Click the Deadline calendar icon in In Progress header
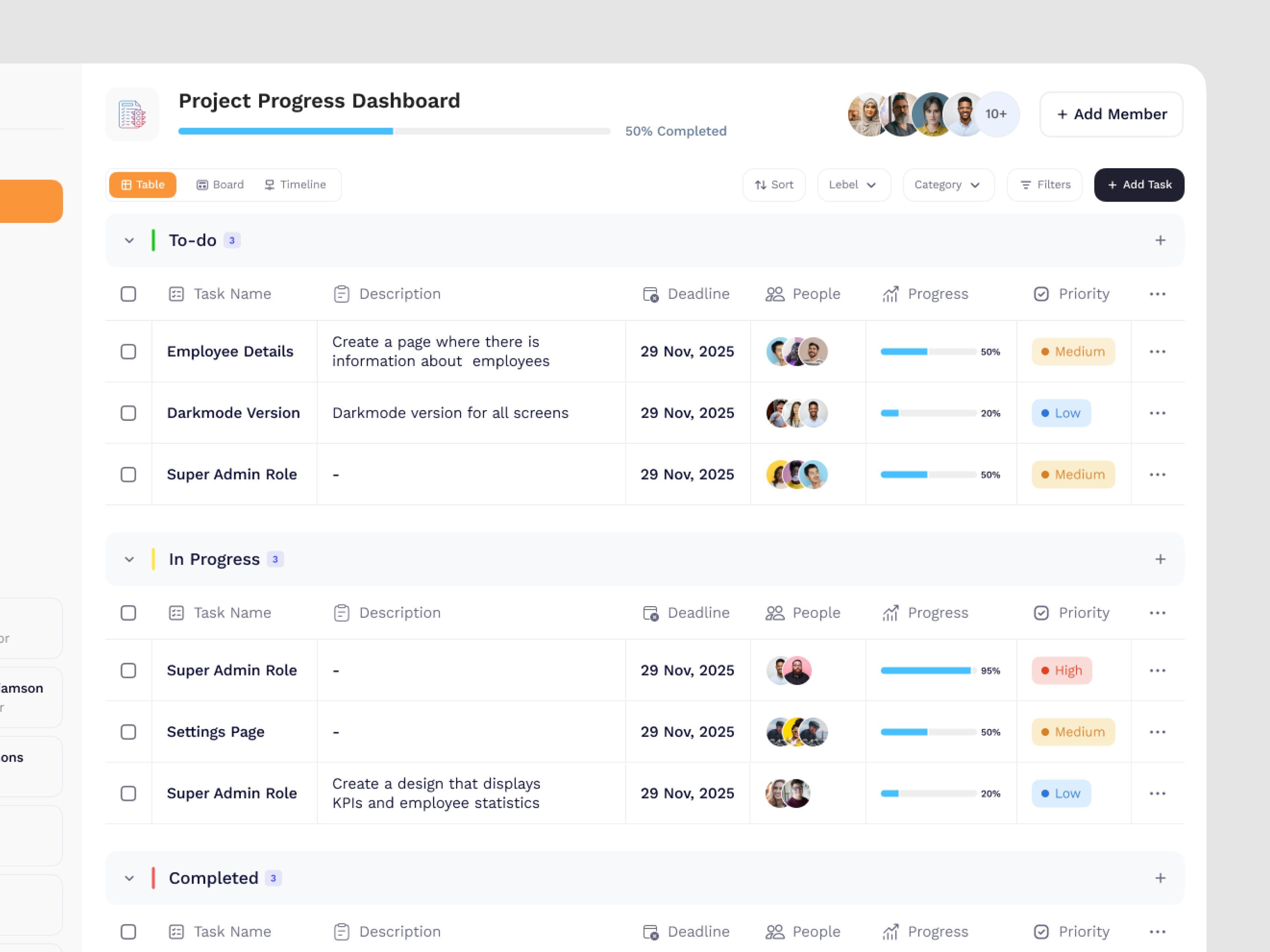The width and height of the screenshot is (1270, 952). 650,613
